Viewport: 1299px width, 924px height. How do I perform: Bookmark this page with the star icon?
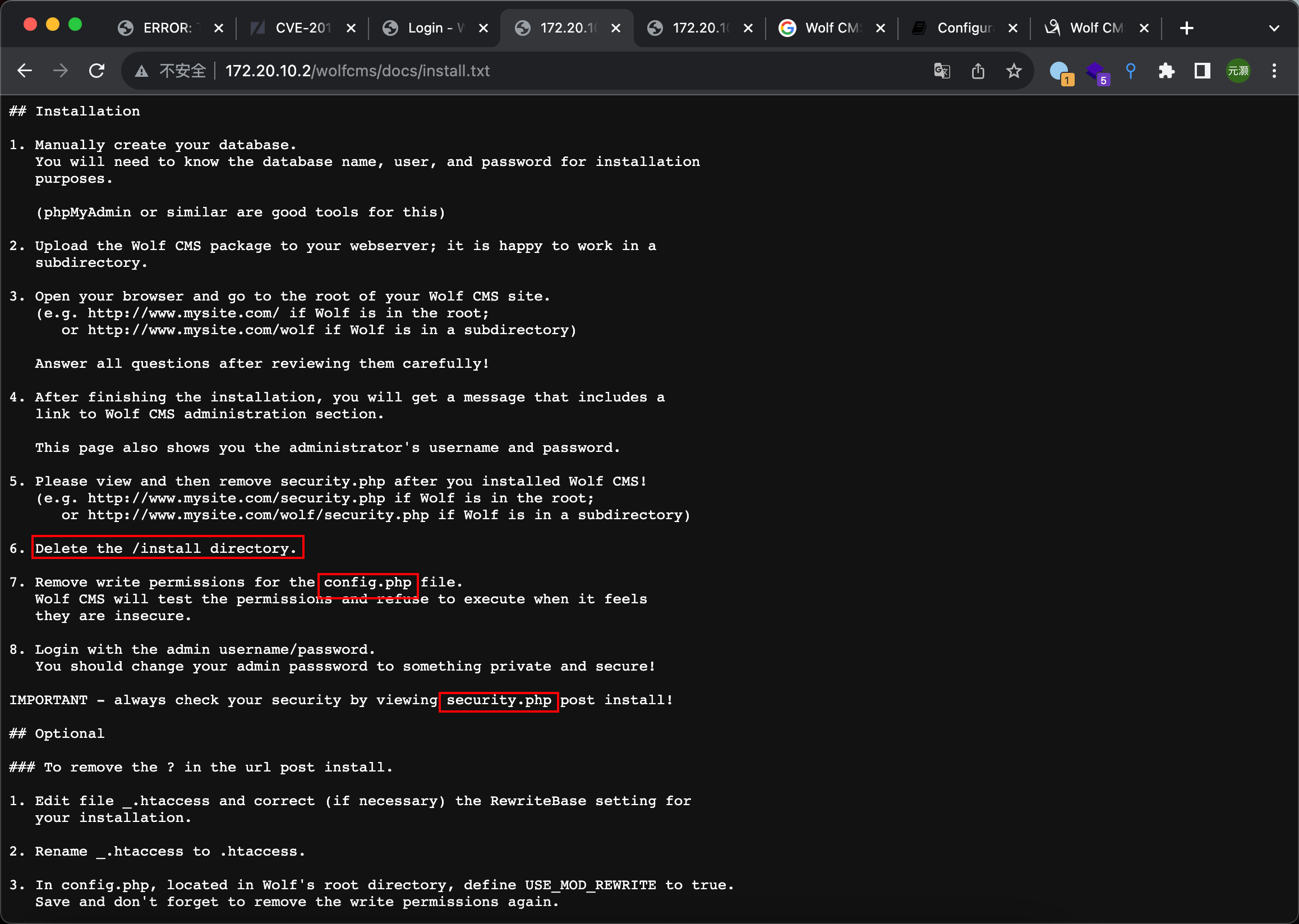click(x=1014, y=71)
